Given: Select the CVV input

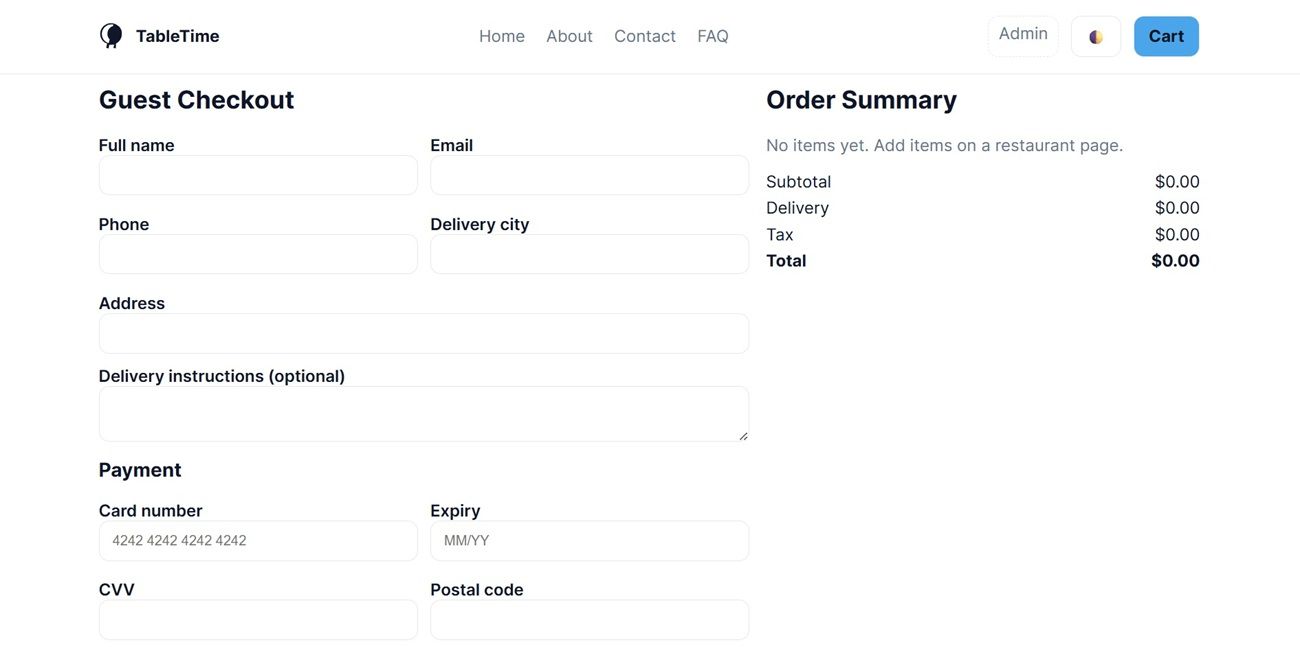Looking at the screenshot, I should [x=257, y=619].
